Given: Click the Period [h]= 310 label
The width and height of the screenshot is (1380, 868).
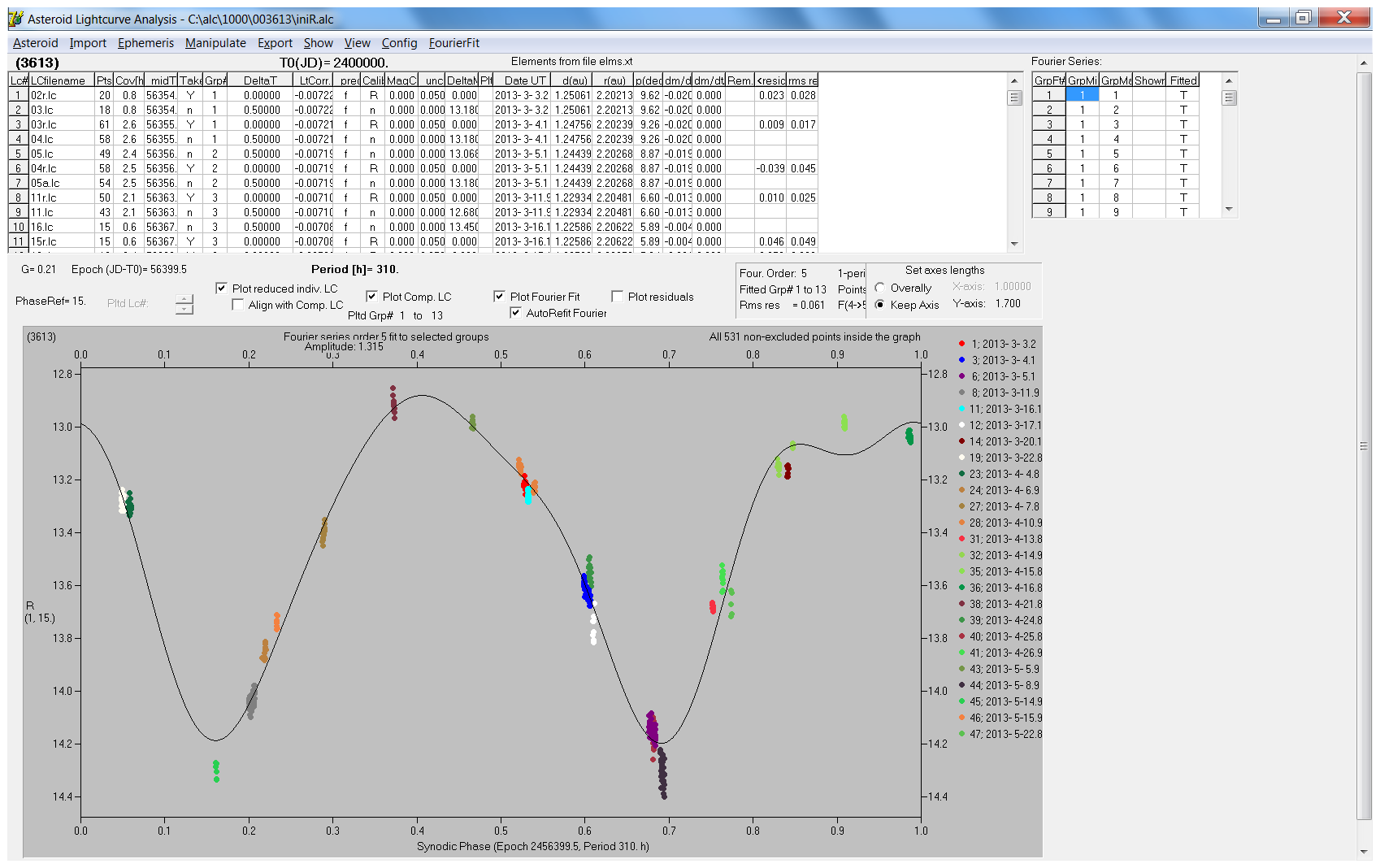Looking at the screenshot, I should [x=355, y=269].
